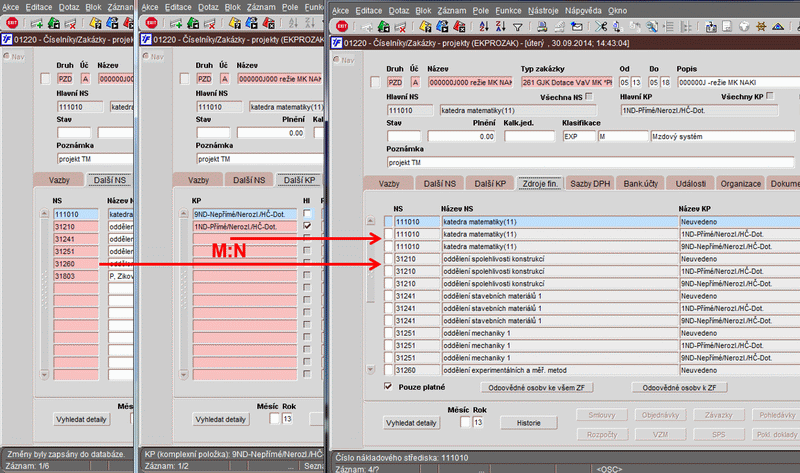Click the export icon next to the document icon
The image size is (800, 473).
coord(711,26)
